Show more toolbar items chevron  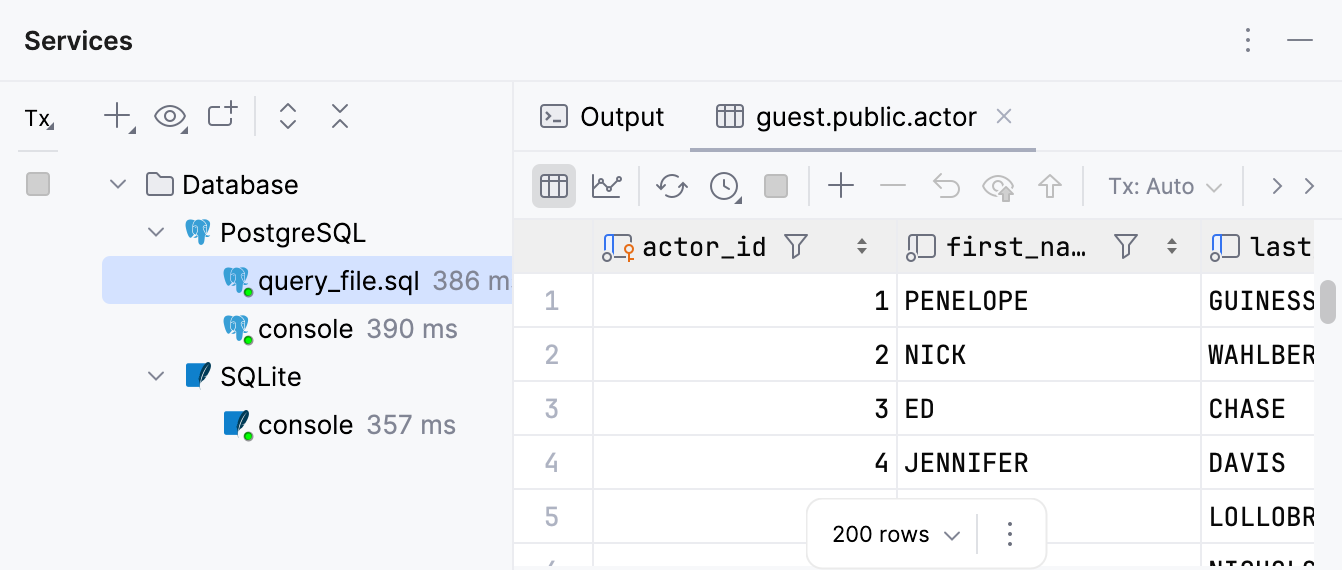point(1309,186)
